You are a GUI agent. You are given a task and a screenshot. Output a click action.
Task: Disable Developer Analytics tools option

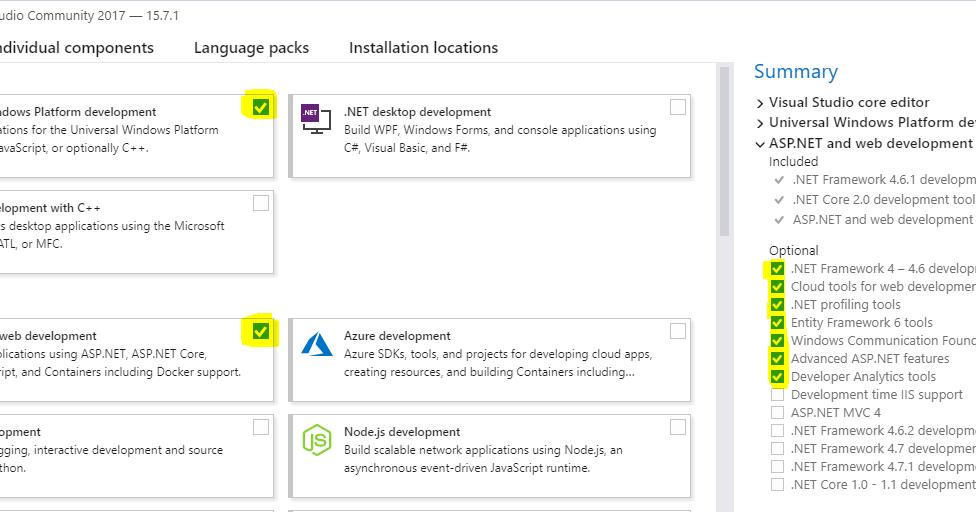777,377
